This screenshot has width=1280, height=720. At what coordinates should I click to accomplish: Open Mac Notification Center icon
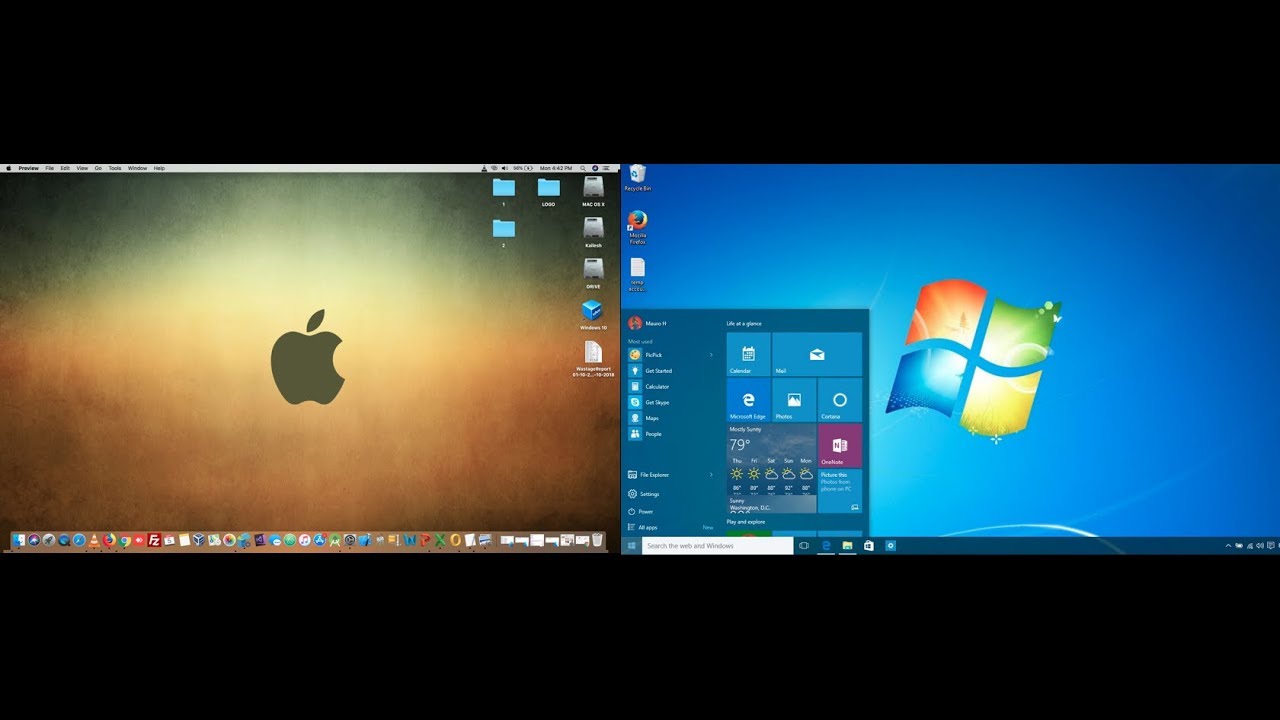[x=607, y=168]
